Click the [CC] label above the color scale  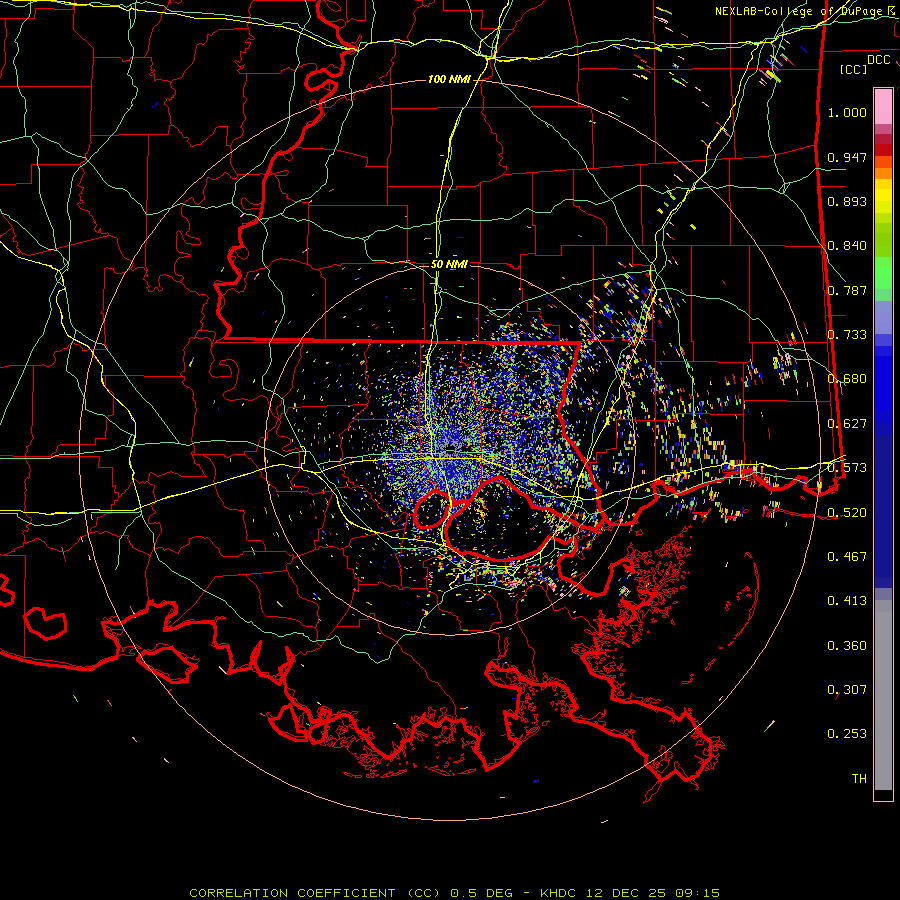tap(853, 69)
